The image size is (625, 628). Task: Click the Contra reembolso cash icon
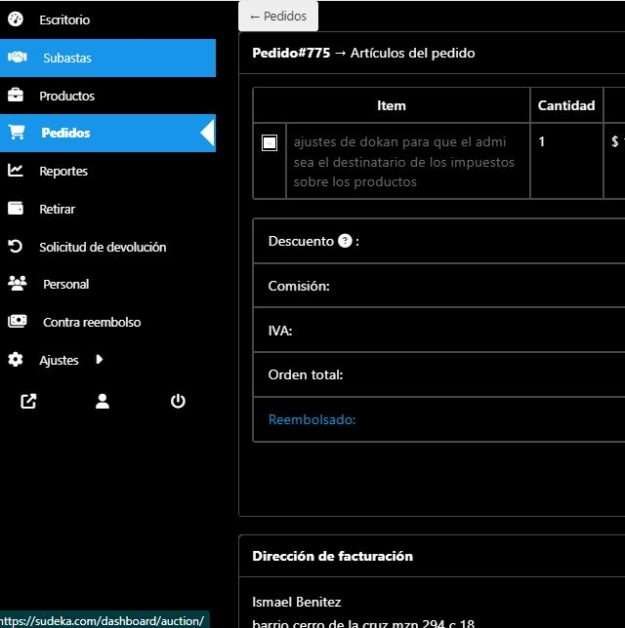pyautogui.click(x=17, y=321)
